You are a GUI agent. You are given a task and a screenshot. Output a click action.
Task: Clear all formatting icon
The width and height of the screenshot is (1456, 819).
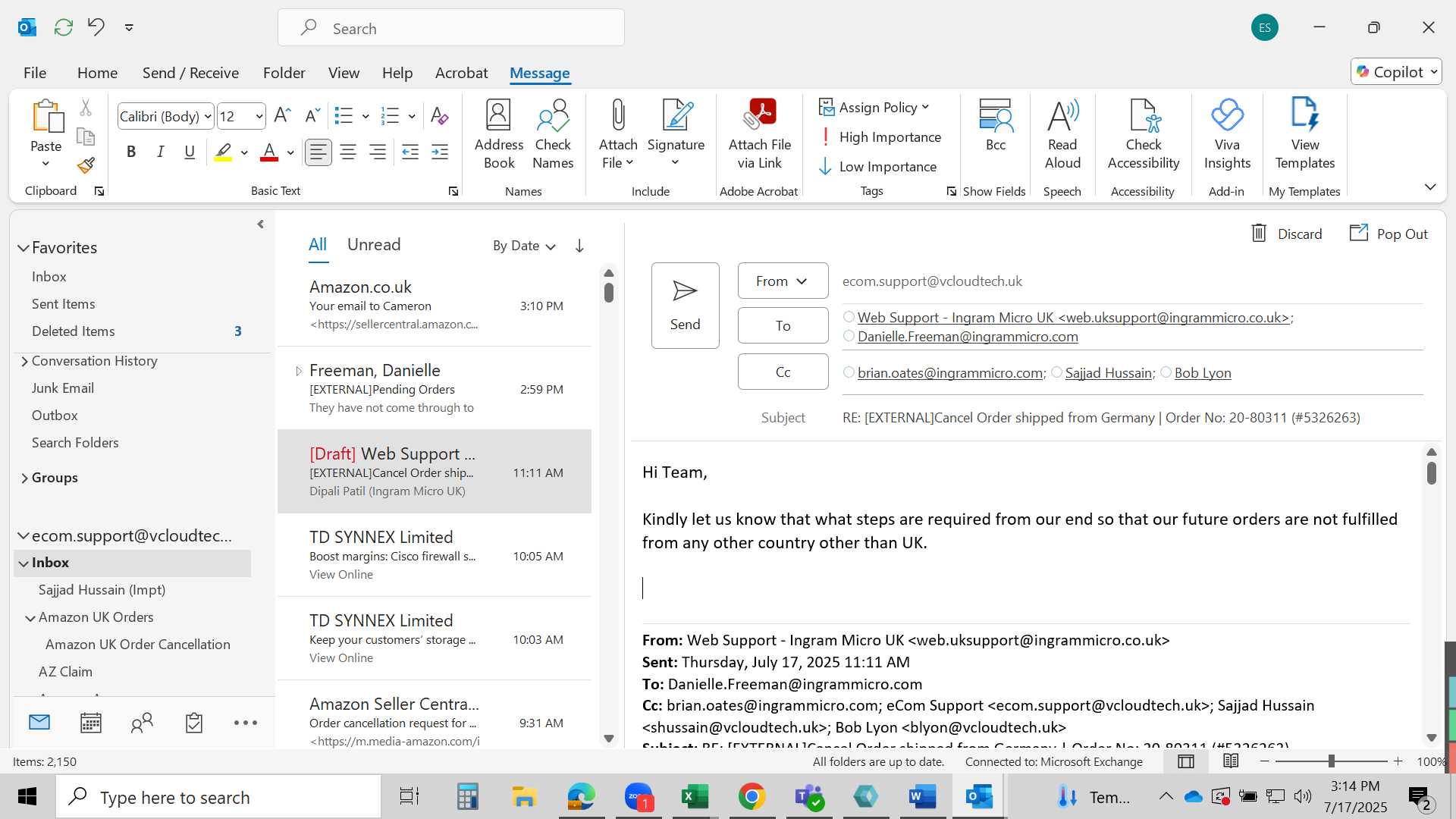[439, 115]
